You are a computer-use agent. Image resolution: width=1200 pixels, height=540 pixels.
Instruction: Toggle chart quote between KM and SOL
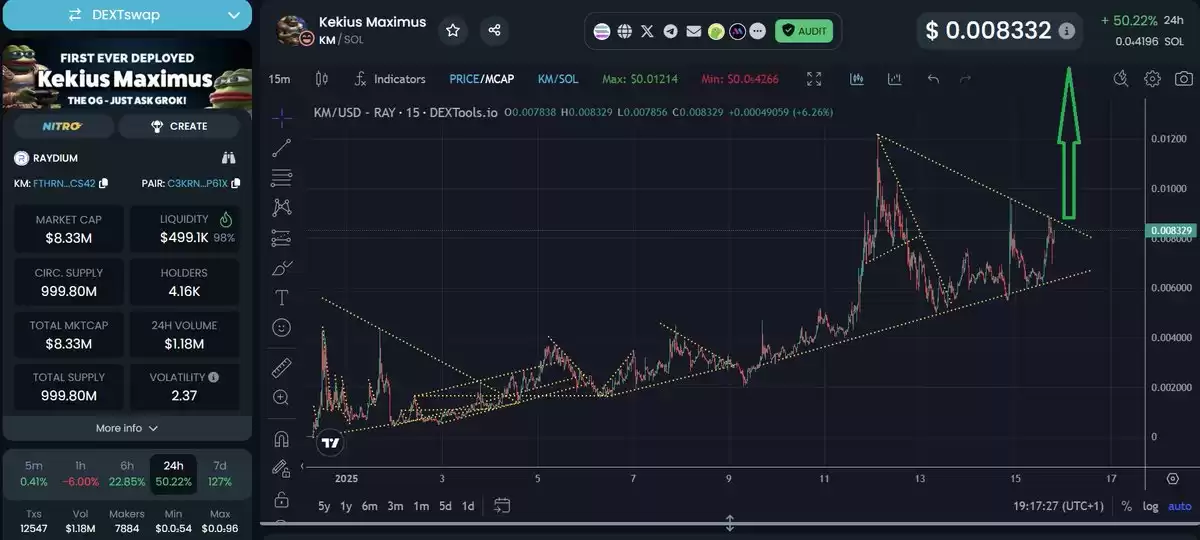[558, 79]
